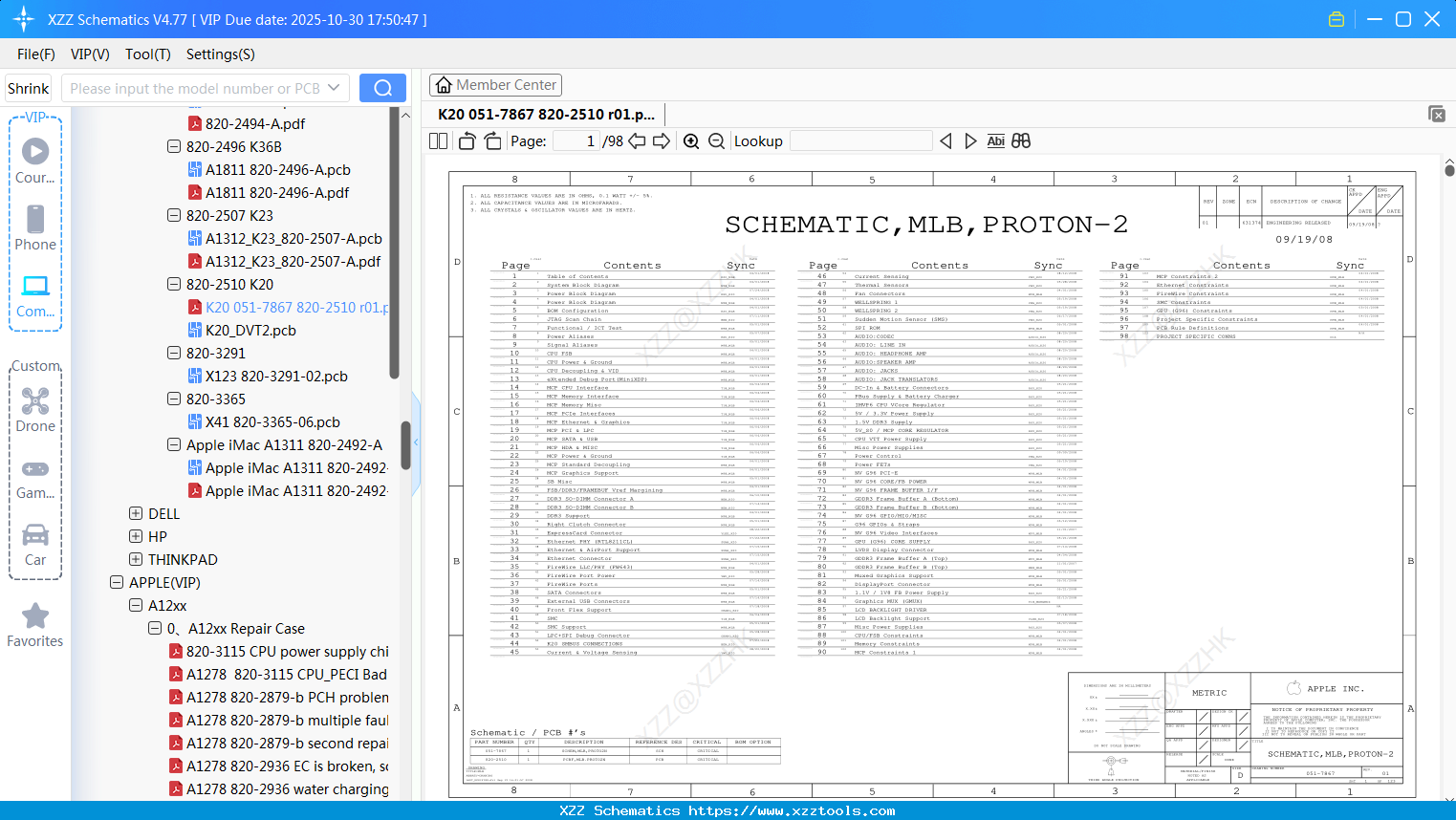Collapse the Apple iMac A1311 820-2492-A folder

pyautogui.click(x=174, y=445)
